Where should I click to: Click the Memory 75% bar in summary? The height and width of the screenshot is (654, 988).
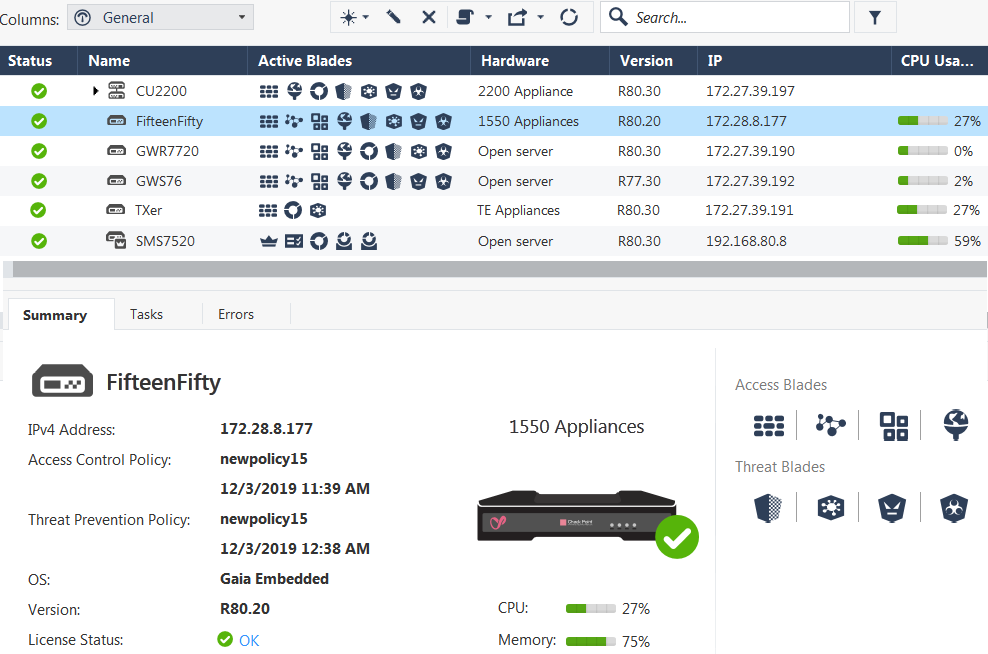590,641
